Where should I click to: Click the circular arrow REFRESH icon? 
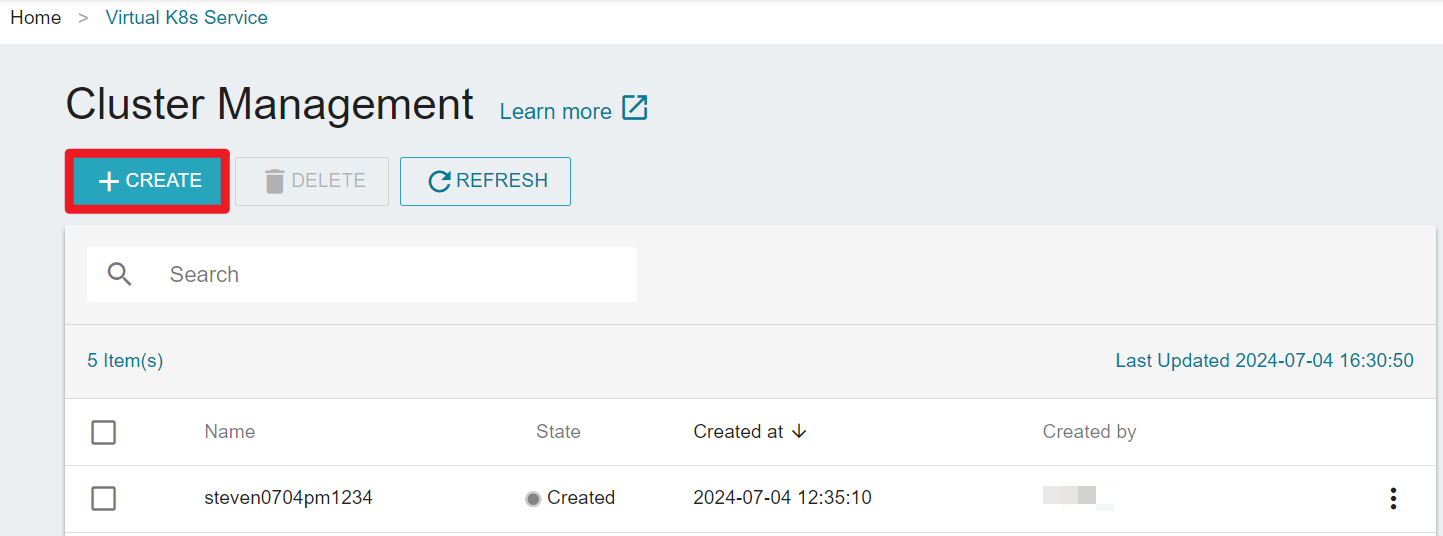[x=439, y=181]
